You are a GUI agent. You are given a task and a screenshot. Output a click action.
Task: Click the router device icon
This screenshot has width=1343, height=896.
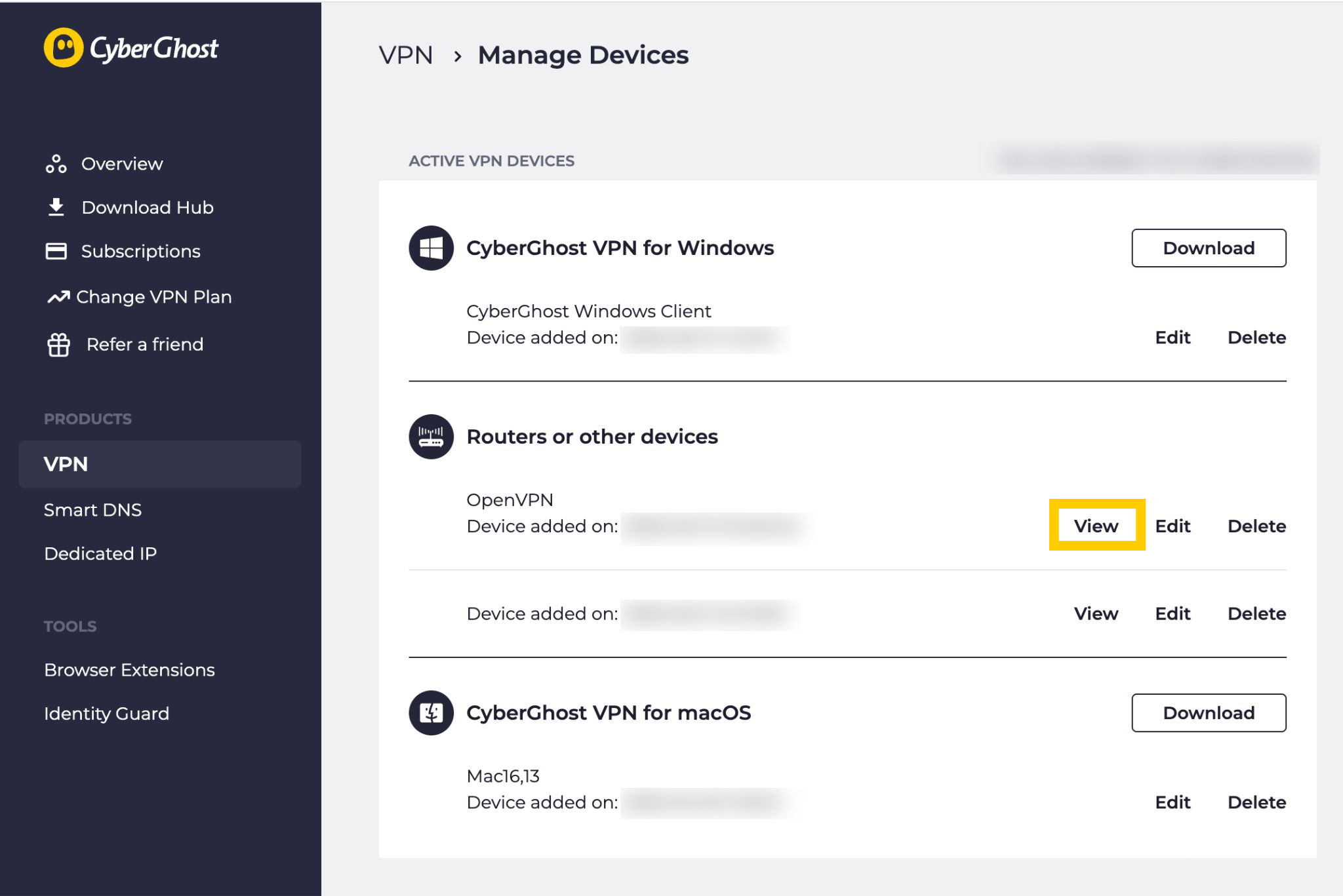[x=431, y=437]
